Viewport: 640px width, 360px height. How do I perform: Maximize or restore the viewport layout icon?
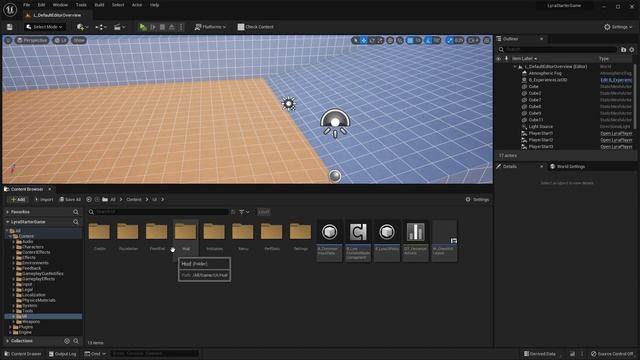tap(487, 40)
